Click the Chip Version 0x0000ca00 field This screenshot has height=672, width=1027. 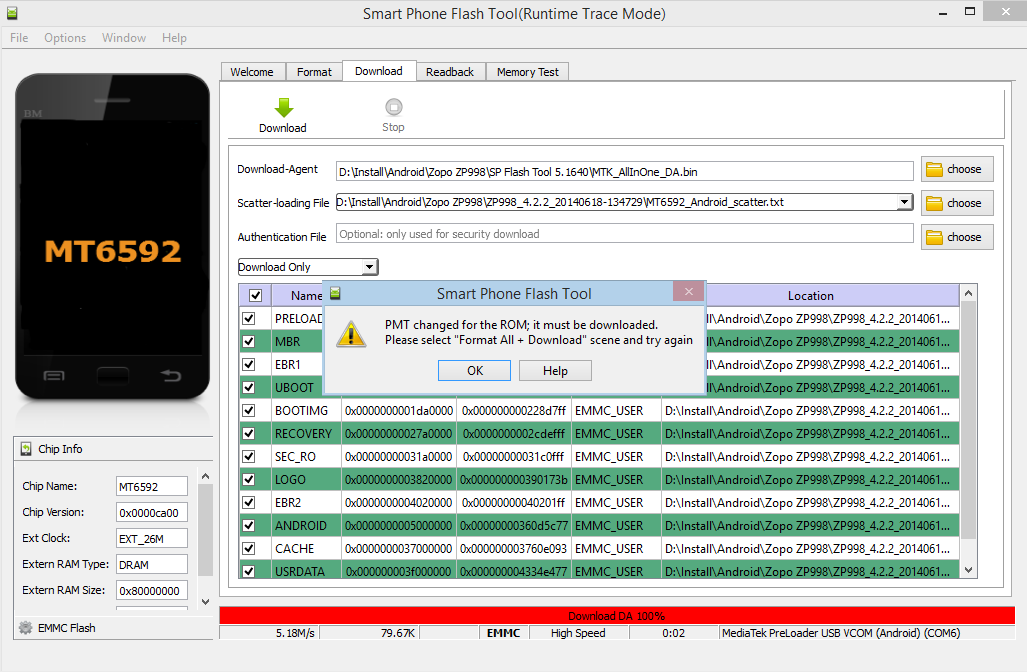[152, 513]
